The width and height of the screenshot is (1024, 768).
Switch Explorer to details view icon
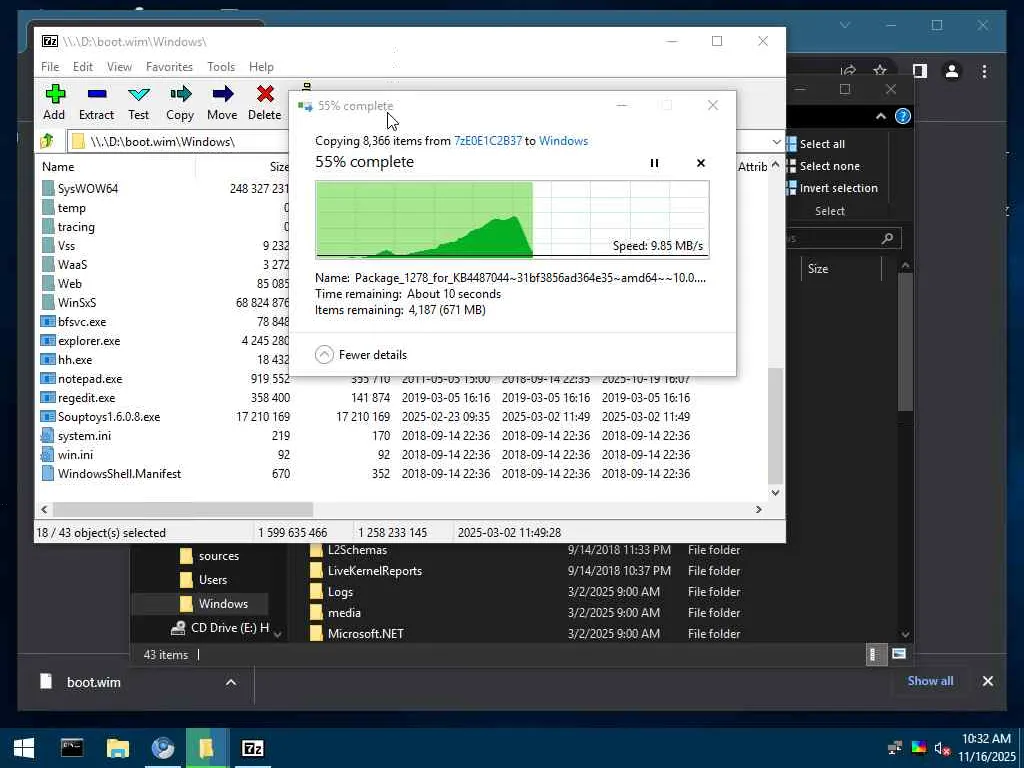876,654
